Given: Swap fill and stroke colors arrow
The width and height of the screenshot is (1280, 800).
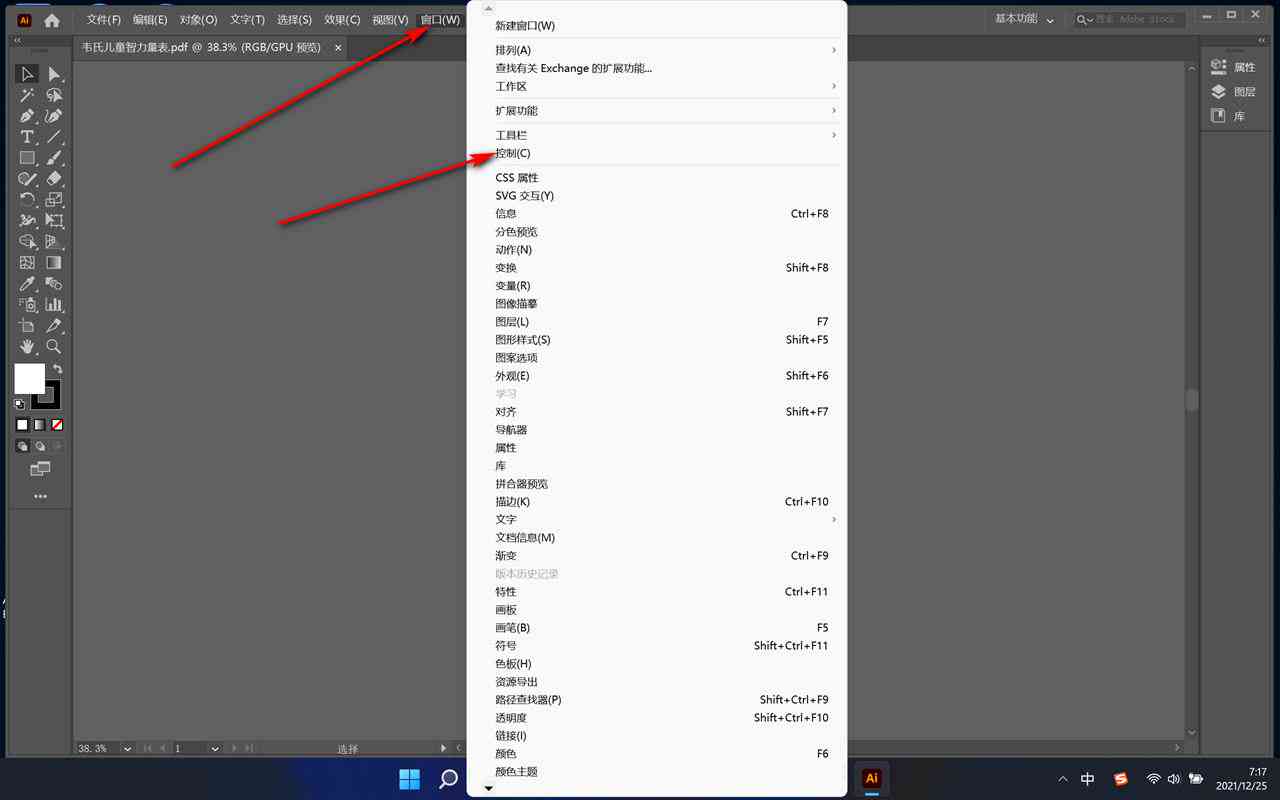Looking at the screenshot, I should (58, 369).
